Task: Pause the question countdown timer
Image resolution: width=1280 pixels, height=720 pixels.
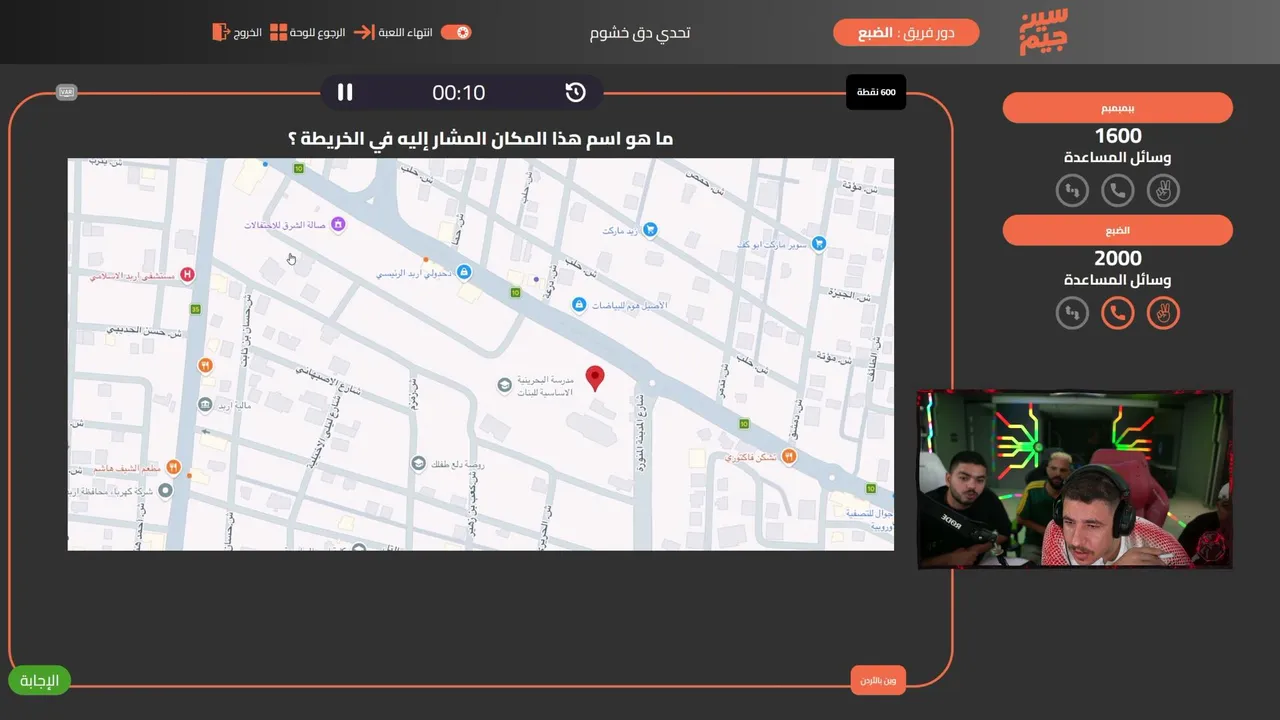Action: 345,92
